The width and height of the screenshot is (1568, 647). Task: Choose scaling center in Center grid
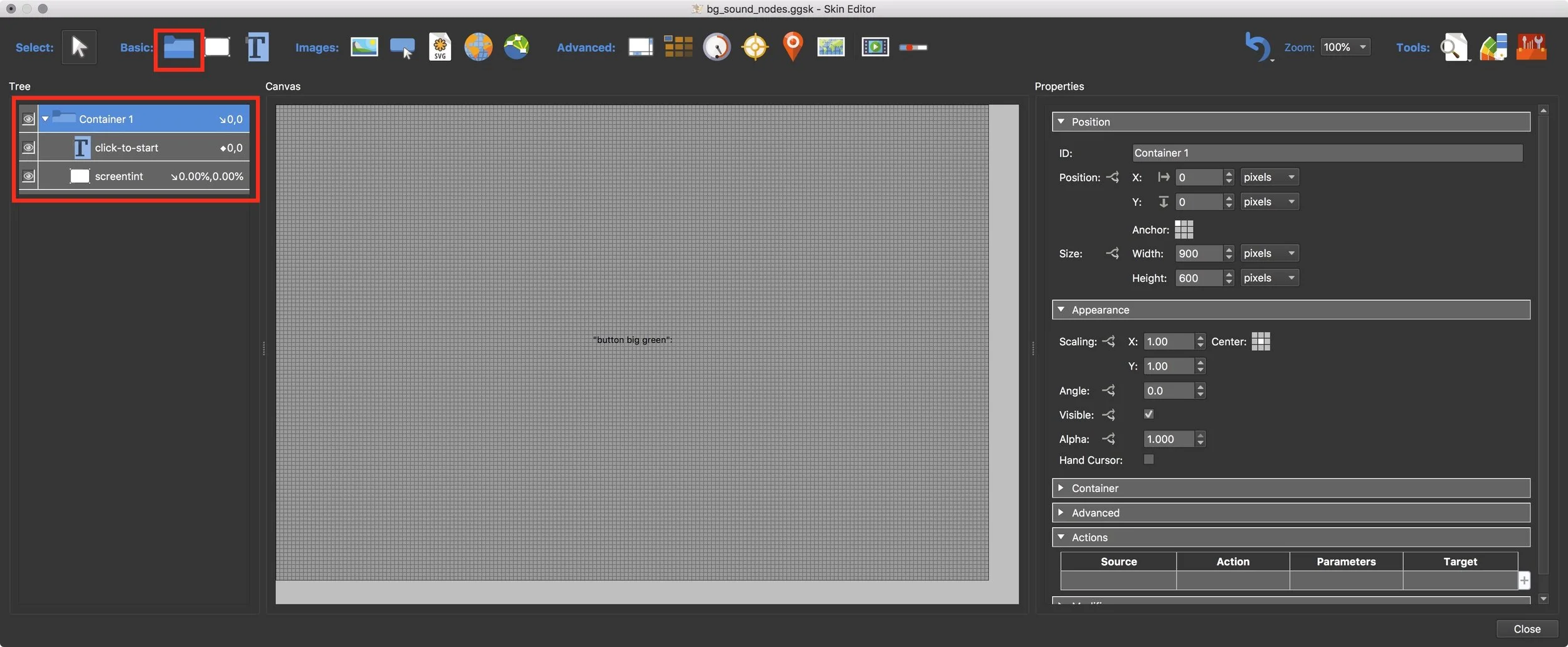[1261, 341]
